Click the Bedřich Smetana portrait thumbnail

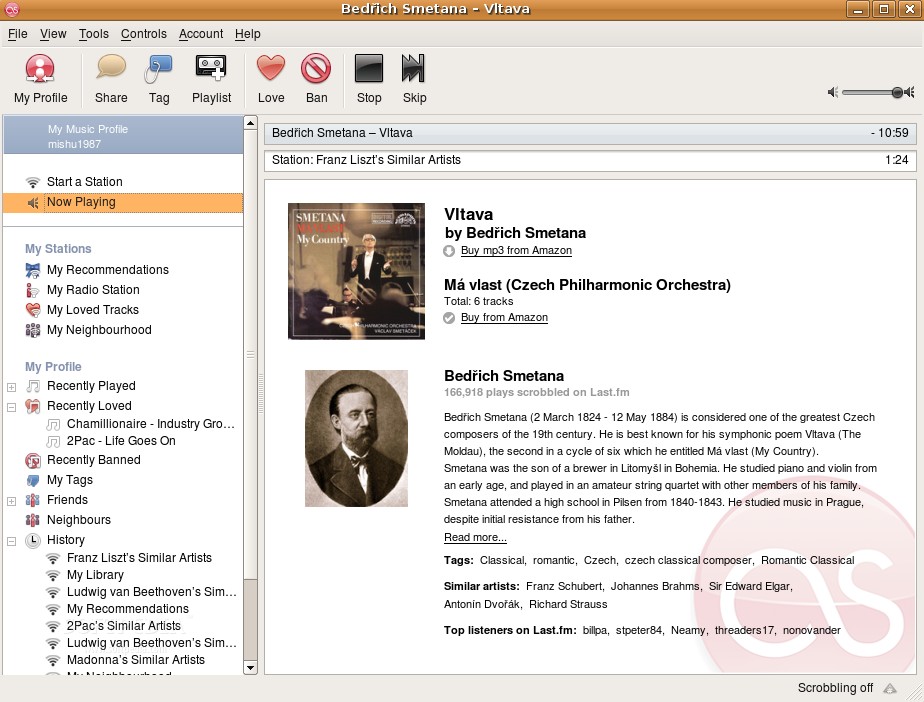[356, 438]
